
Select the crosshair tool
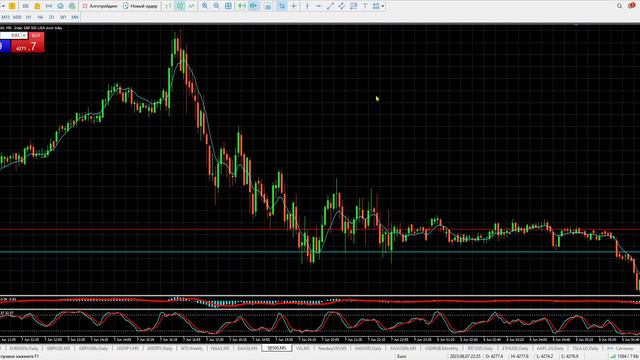point(293,6)
